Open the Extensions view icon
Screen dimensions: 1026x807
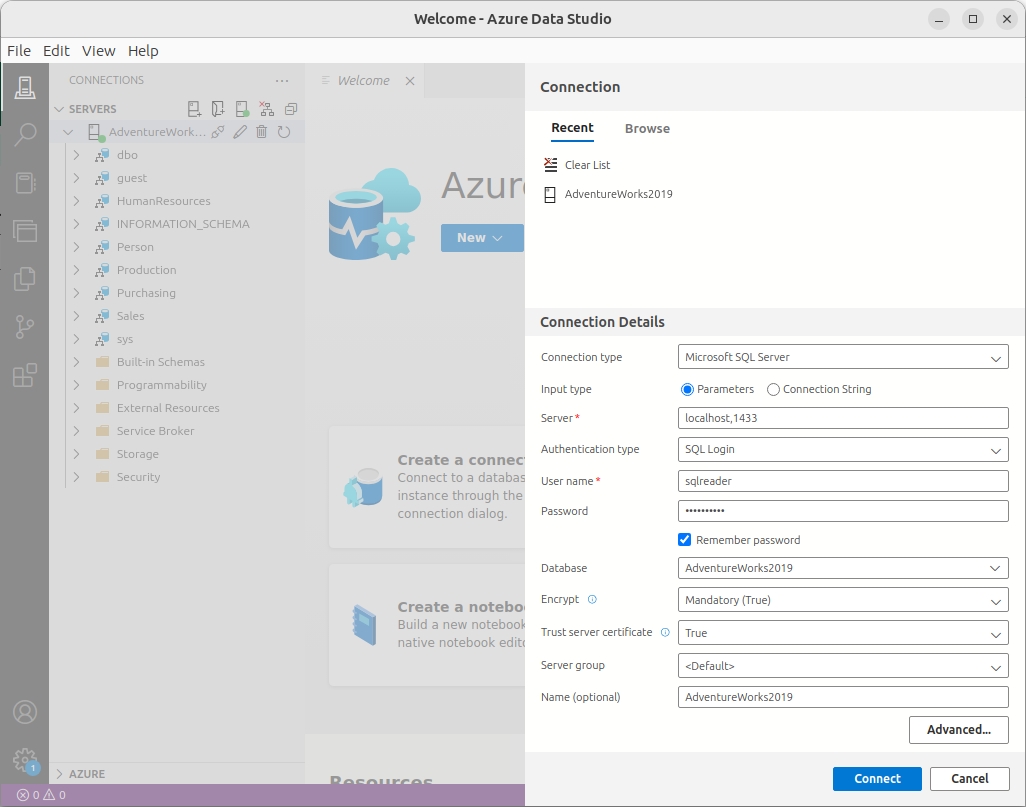click(25, 375)
